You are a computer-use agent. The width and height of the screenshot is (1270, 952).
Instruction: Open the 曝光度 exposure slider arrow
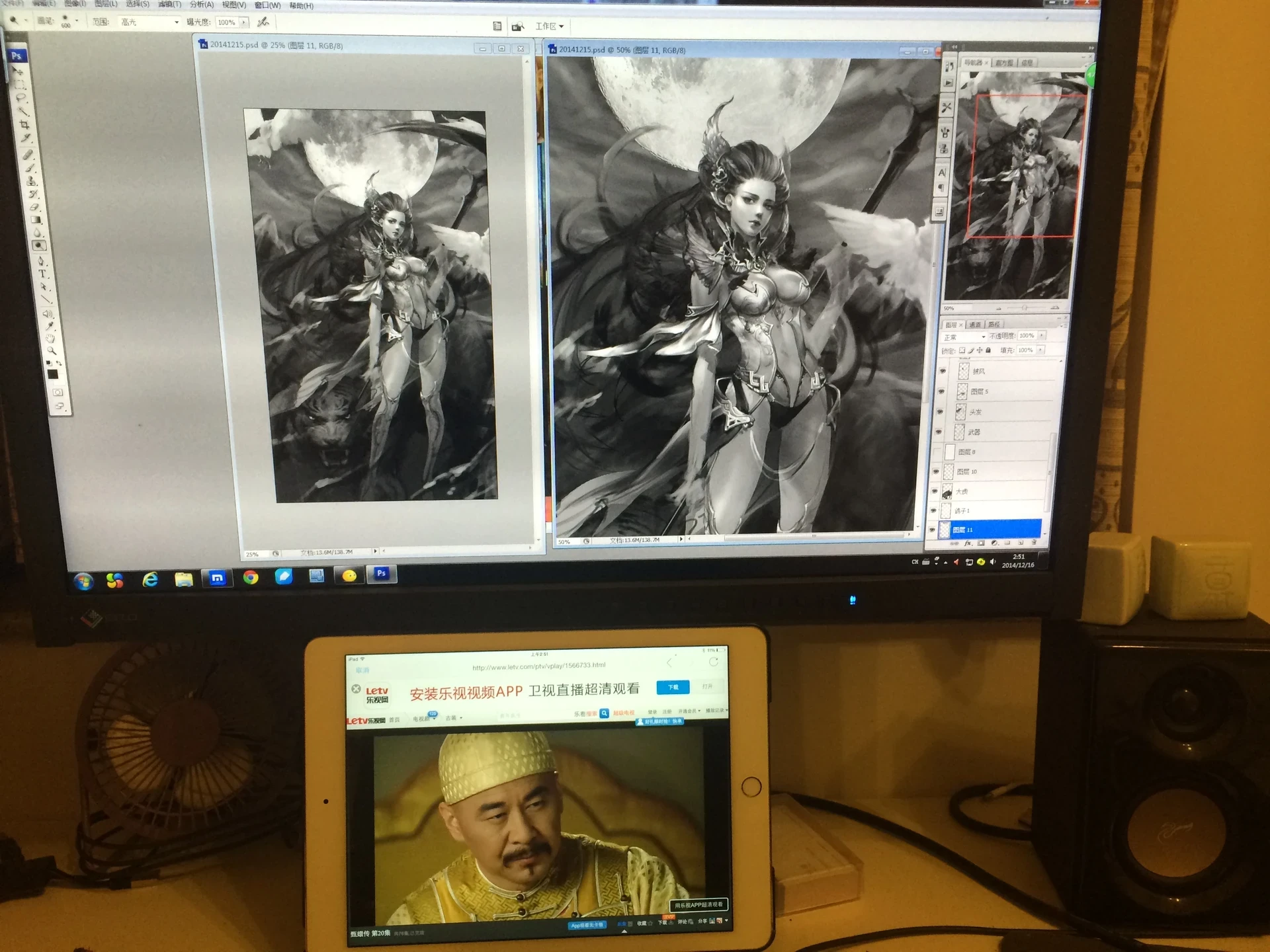(x=244, y=22)
